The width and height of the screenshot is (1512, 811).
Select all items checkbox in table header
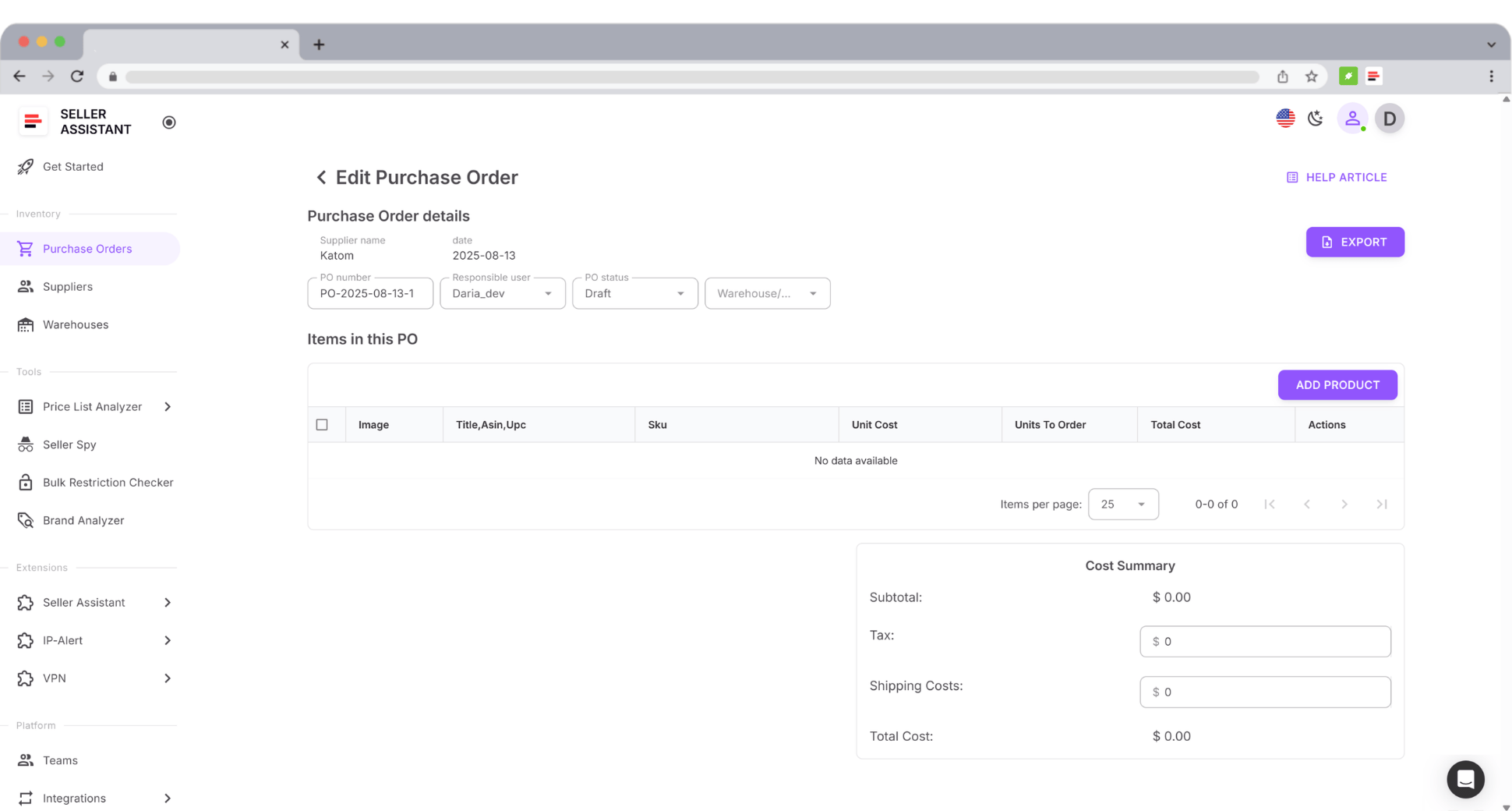(322, 425)
